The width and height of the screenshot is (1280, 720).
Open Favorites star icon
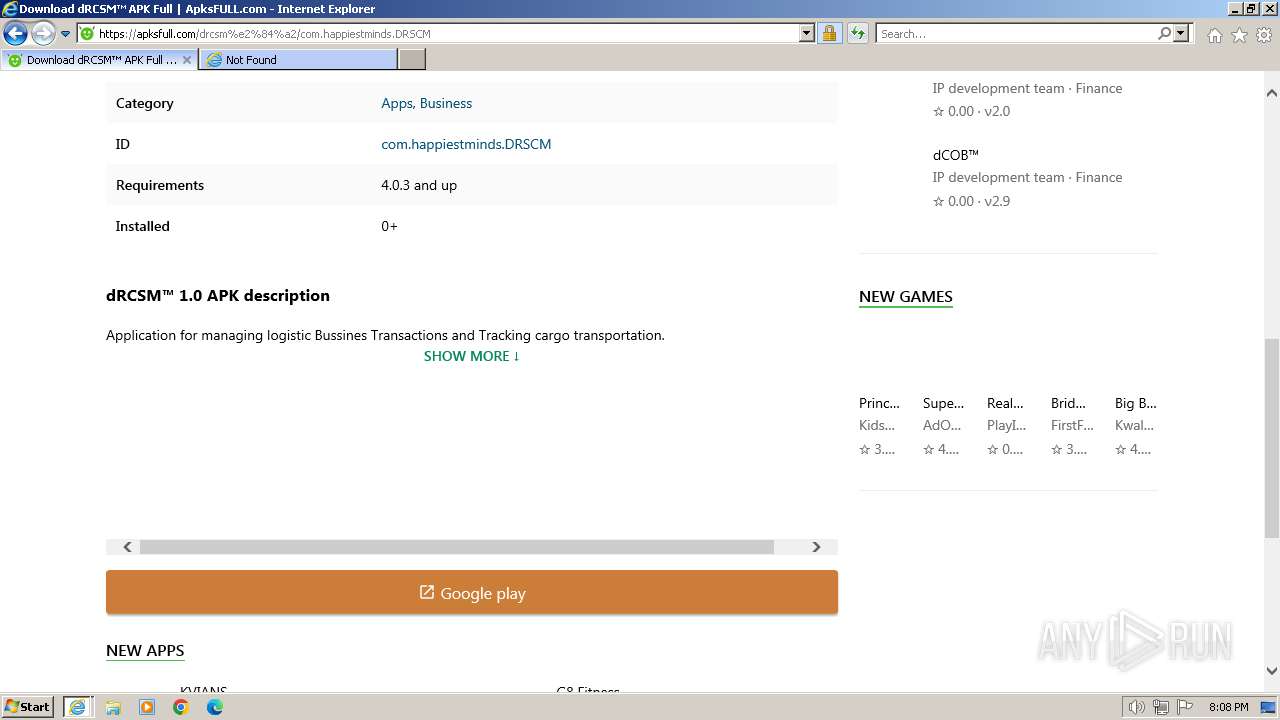1239,35
